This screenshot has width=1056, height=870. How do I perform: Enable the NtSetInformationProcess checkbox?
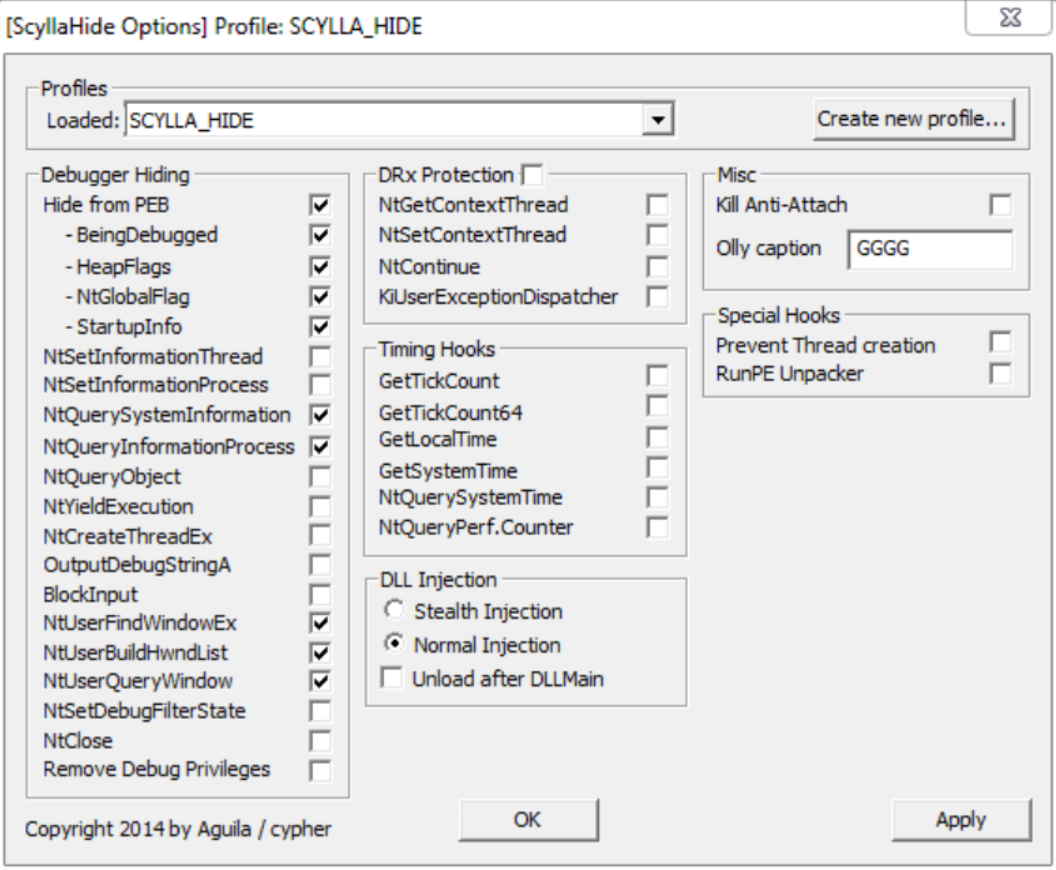[320, 384]
